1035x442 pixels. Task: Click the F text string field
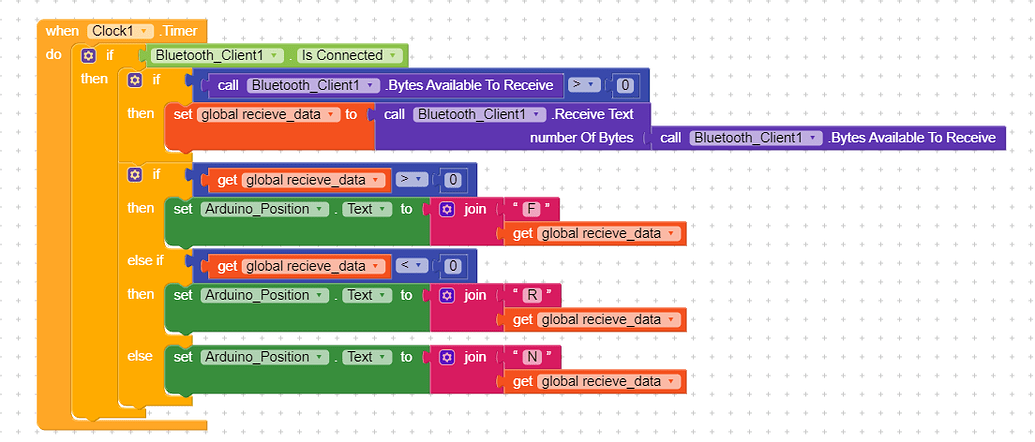point(531,210)
